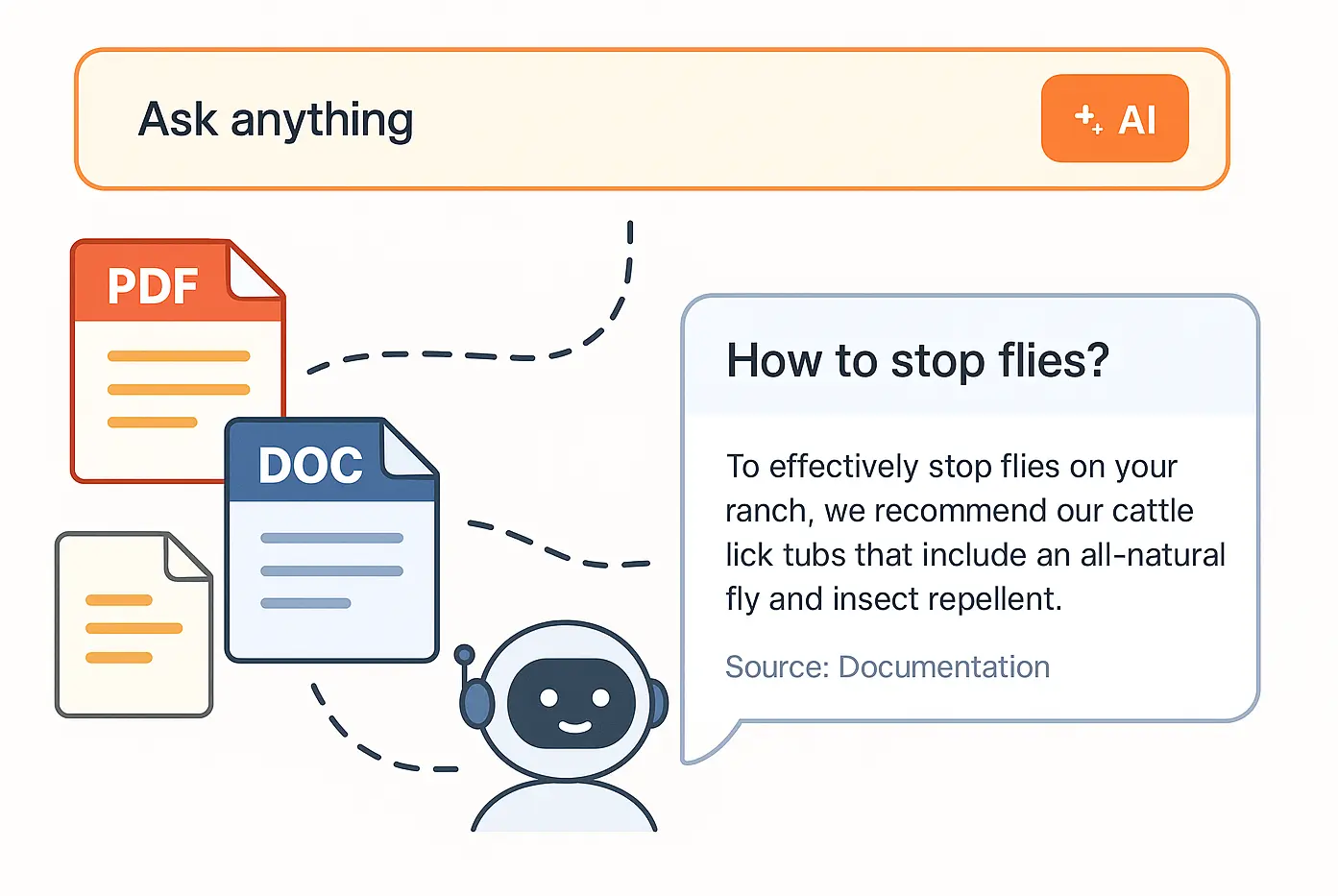1338x896 pixels.
Task: Click the speech bubble's tail pointer
Action: [x=707, y=743]
